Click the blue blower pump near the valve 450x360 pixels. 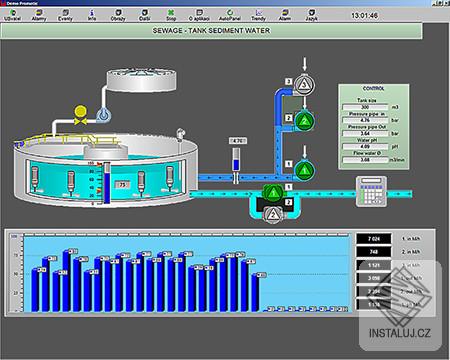point(104,115)
